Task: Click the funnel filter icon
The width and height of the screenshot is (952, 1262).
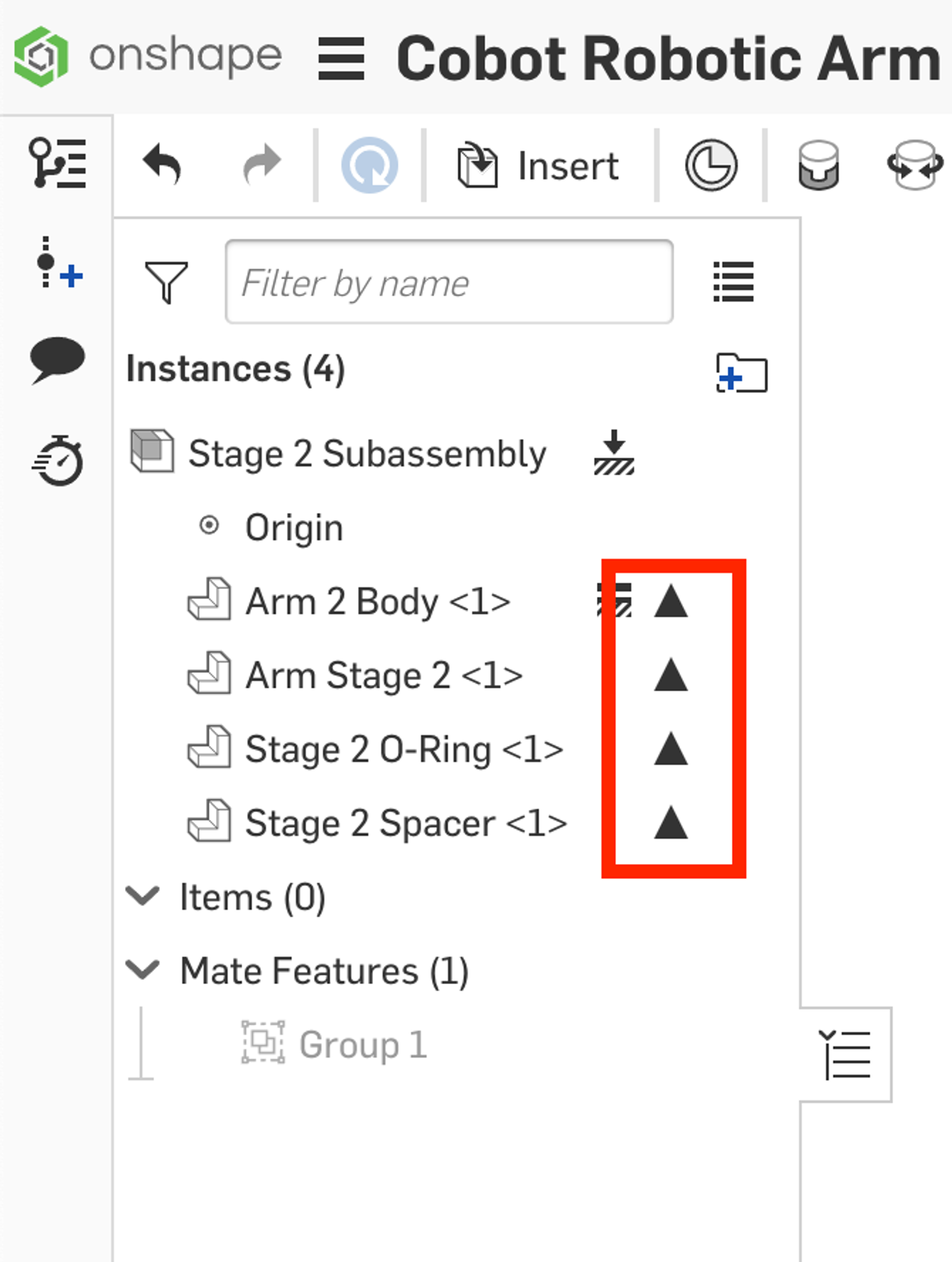Action: [167, 282]
